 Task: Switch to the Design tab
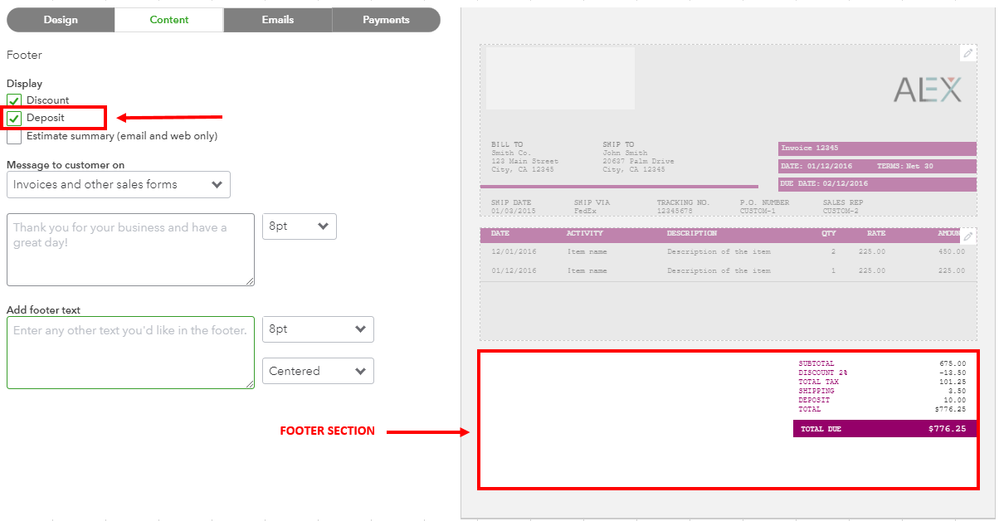pos(61,20)
